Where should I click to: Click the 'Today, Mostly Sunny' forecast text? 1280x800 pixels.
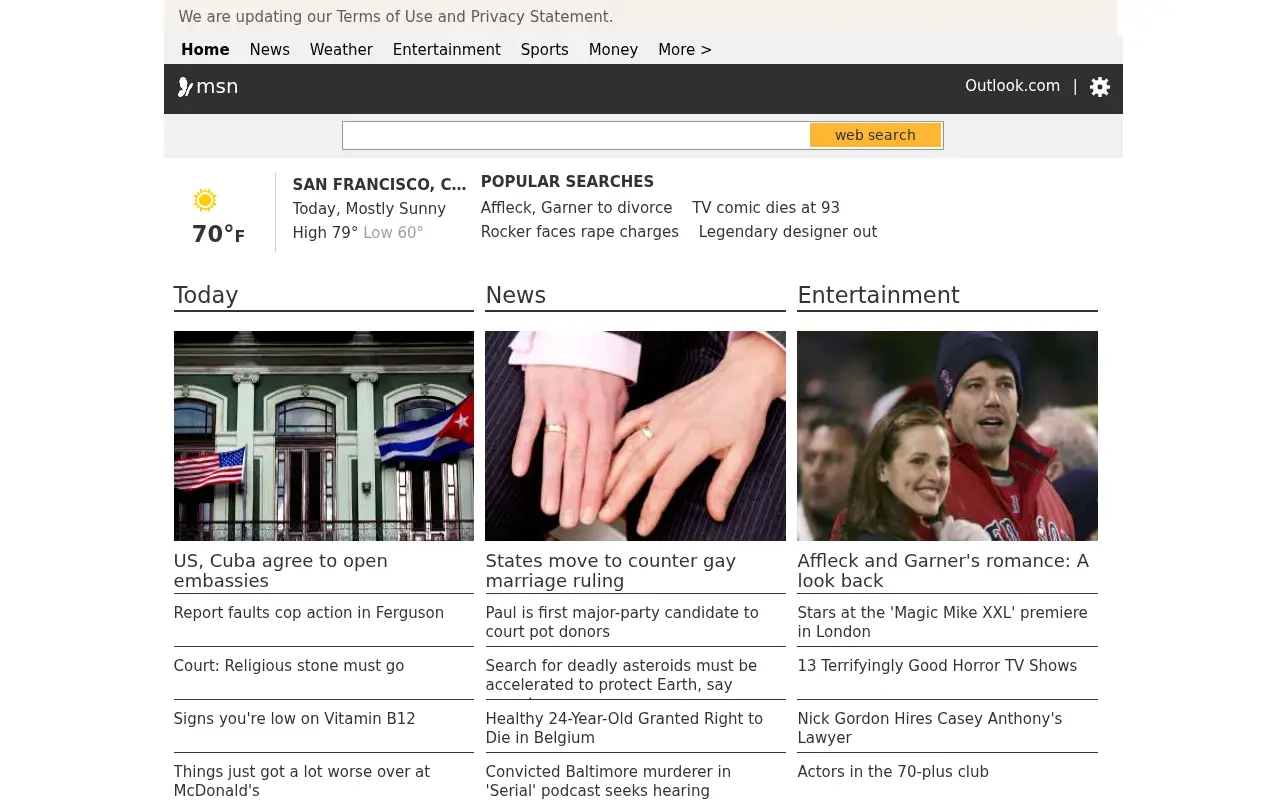coord(369,209)
